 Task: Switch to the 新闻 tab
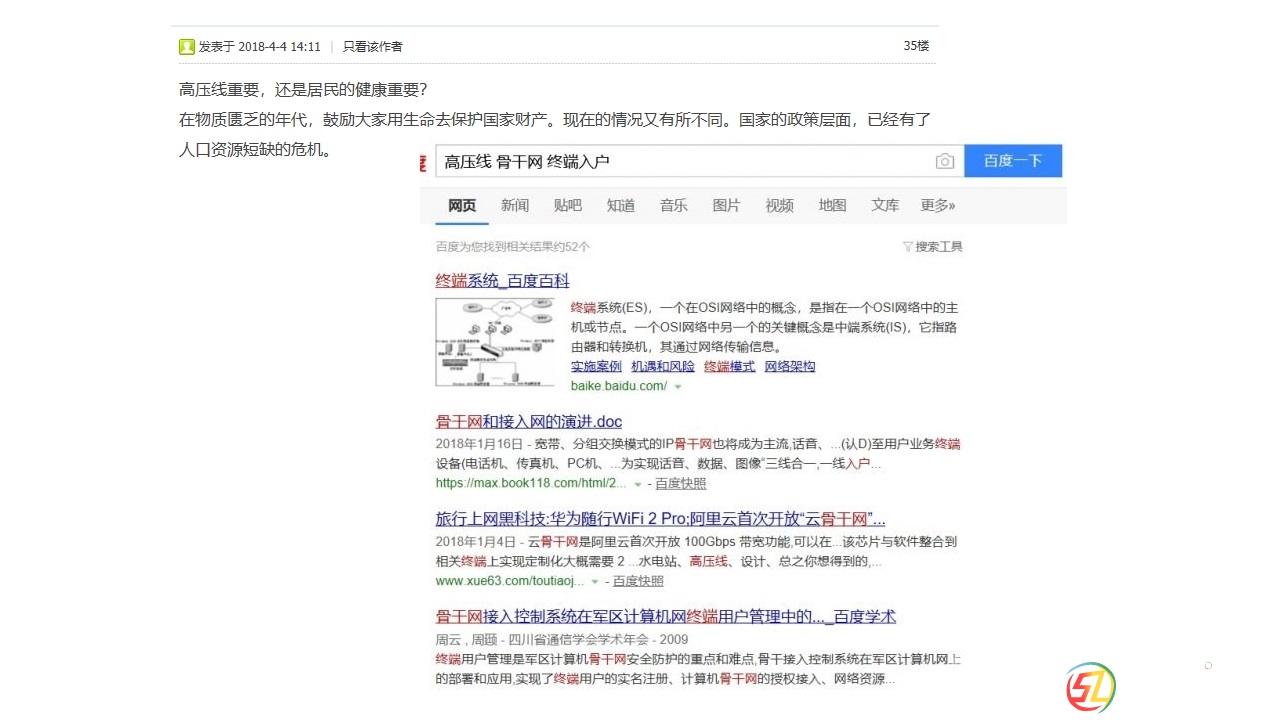click(x=515, y=205)
